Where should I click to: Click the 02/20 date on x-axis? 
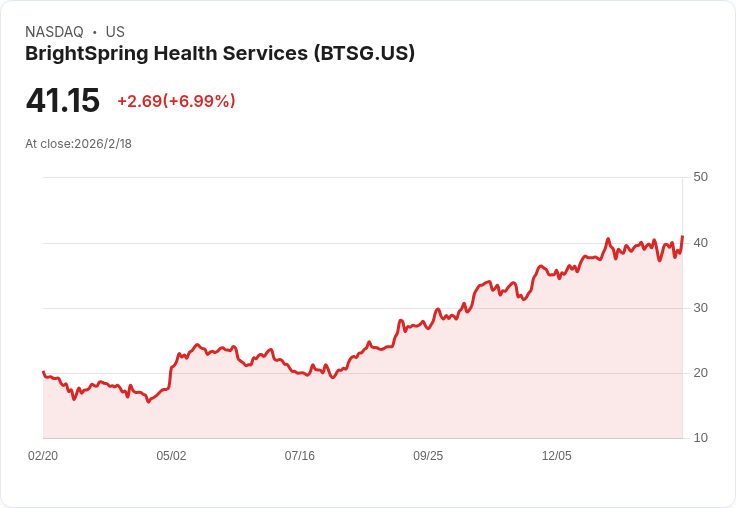click(43, 456)
